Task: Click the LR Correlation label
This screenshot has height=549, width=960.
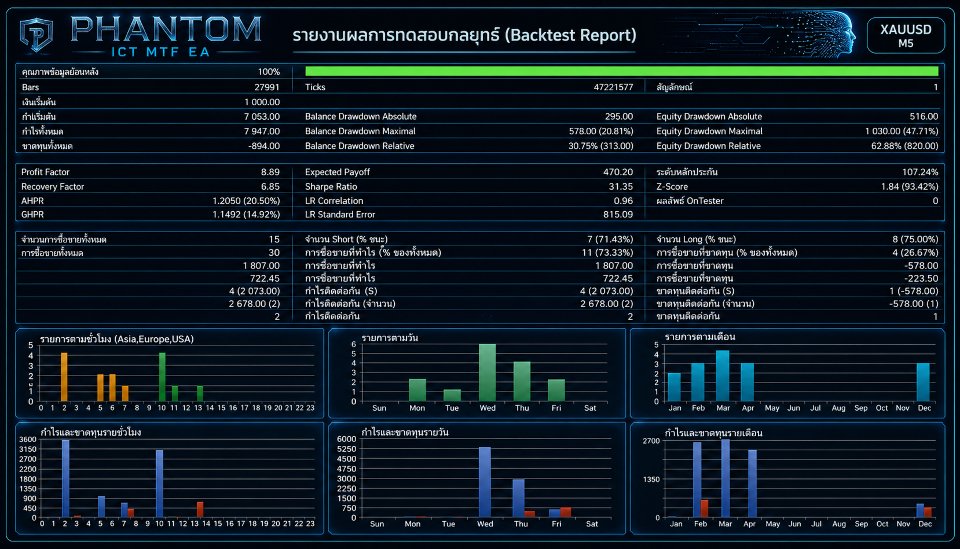Action: point(334,201)
